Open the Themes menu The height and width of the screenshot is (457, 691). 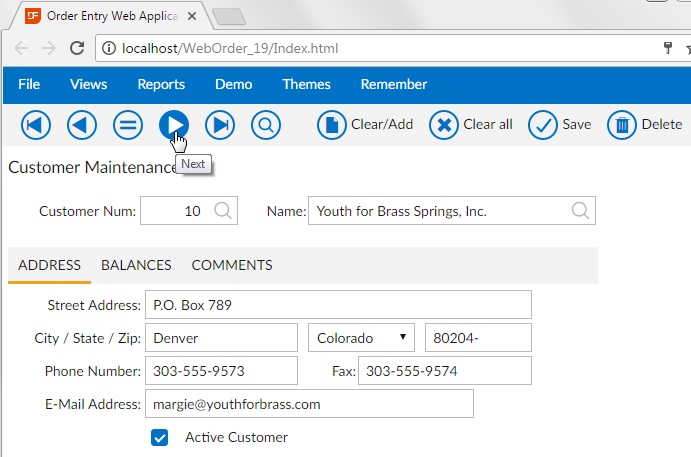tap(306, 84)
